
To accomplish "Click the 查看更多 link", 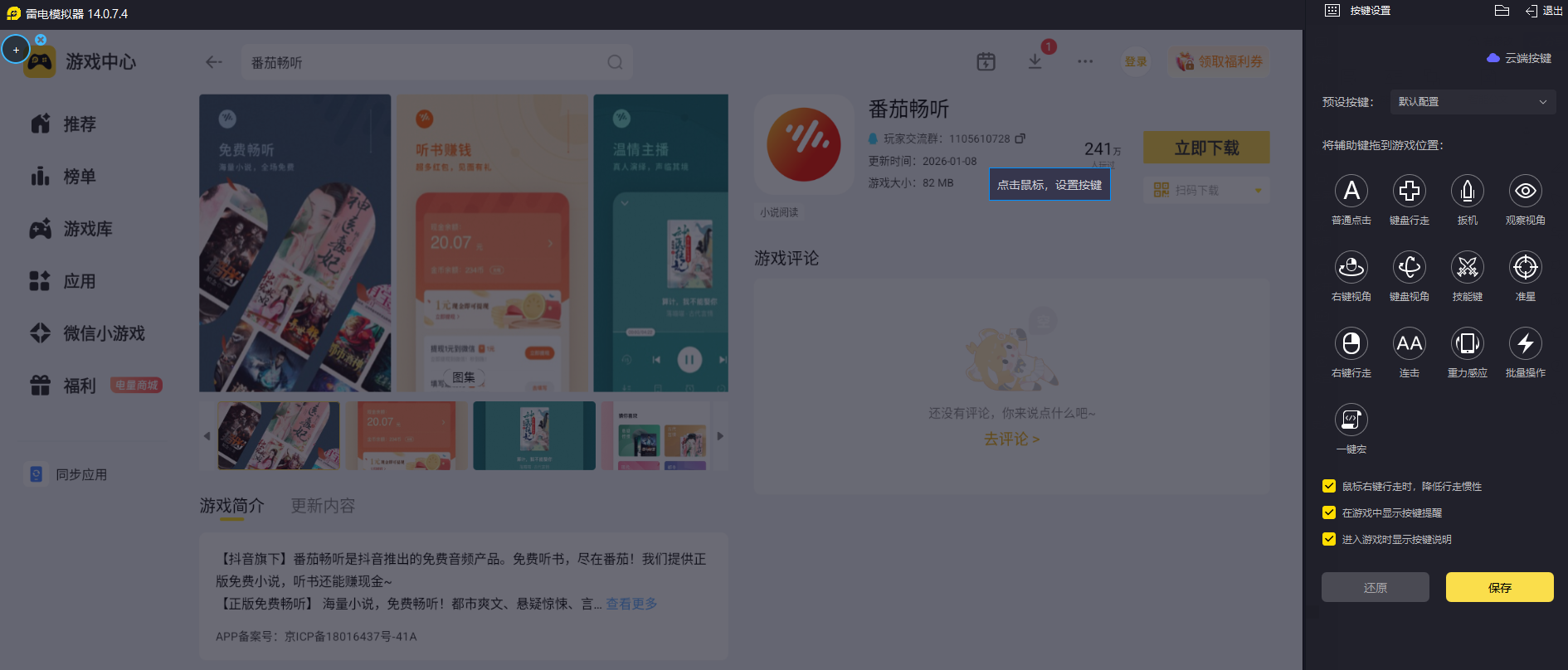I will (x=631, y=604).
